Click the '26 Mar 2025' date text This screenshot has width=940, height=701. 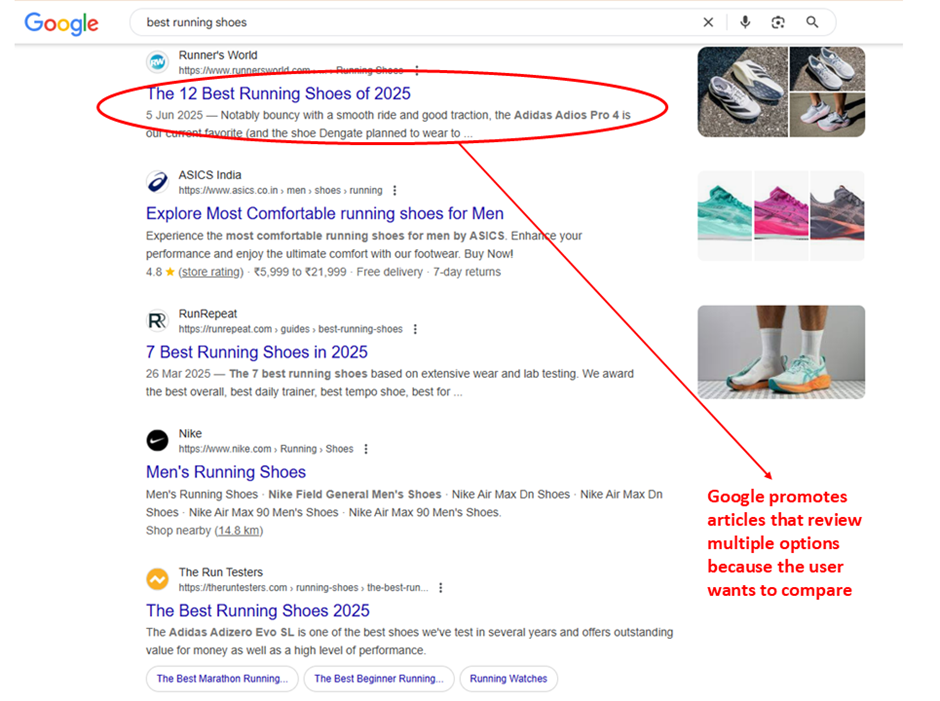(x=178, y=374)
